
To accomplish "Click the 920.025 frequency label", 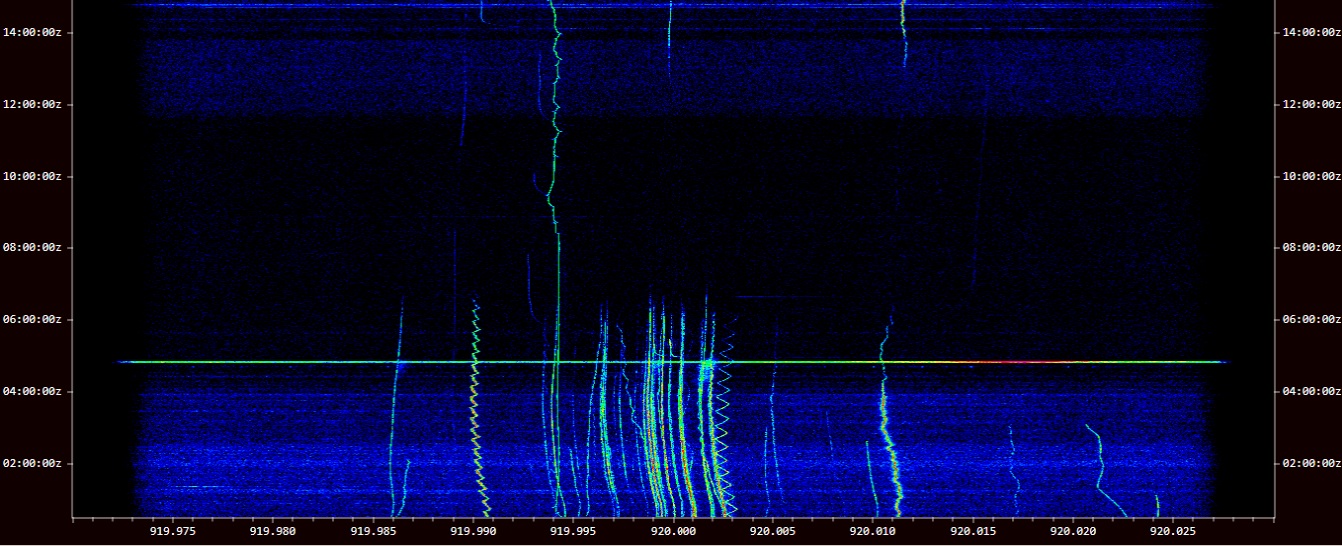I will point(1172,532).
